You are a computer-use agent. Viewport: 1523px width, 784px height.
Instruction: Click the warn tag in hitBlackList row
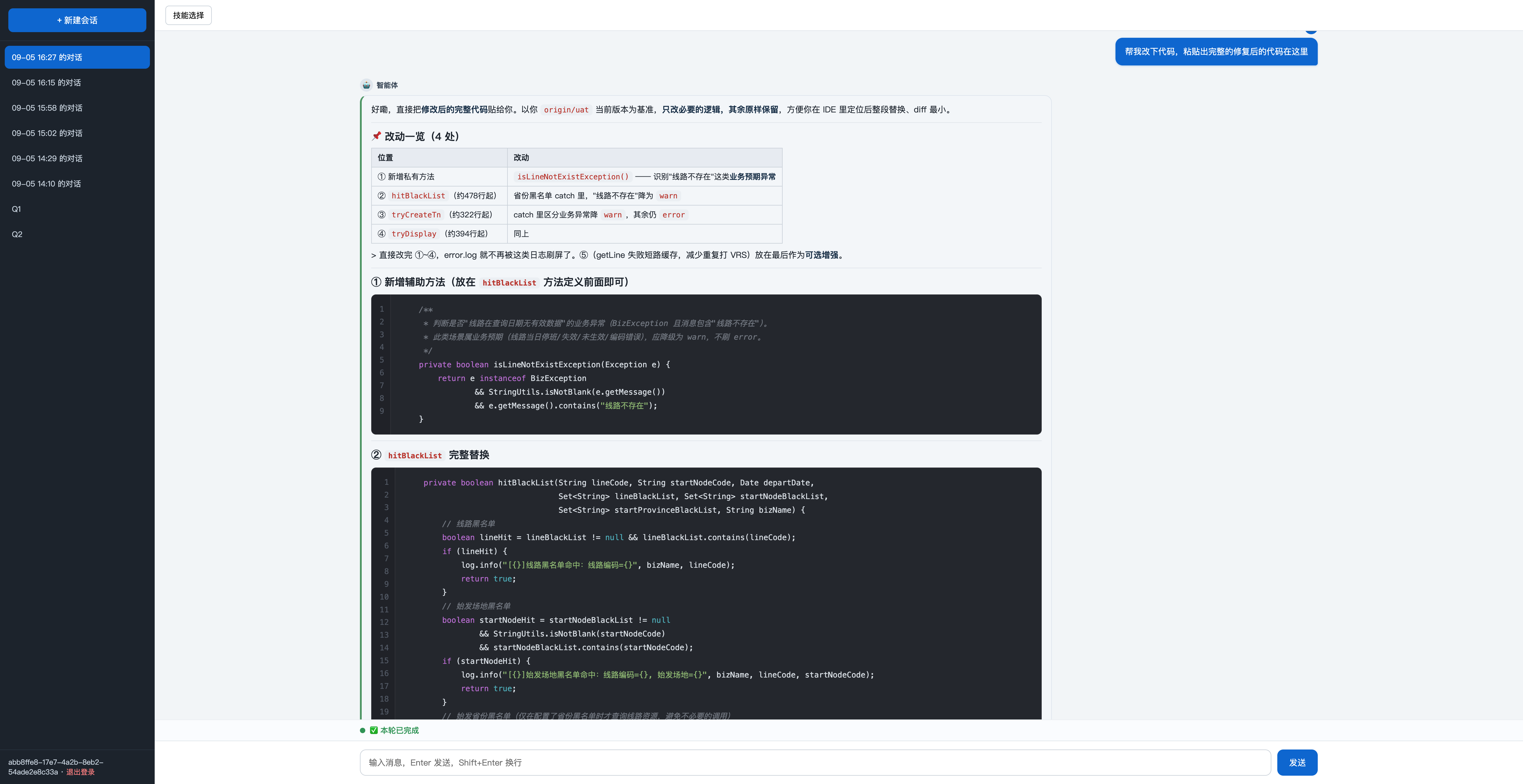(668, 196)
